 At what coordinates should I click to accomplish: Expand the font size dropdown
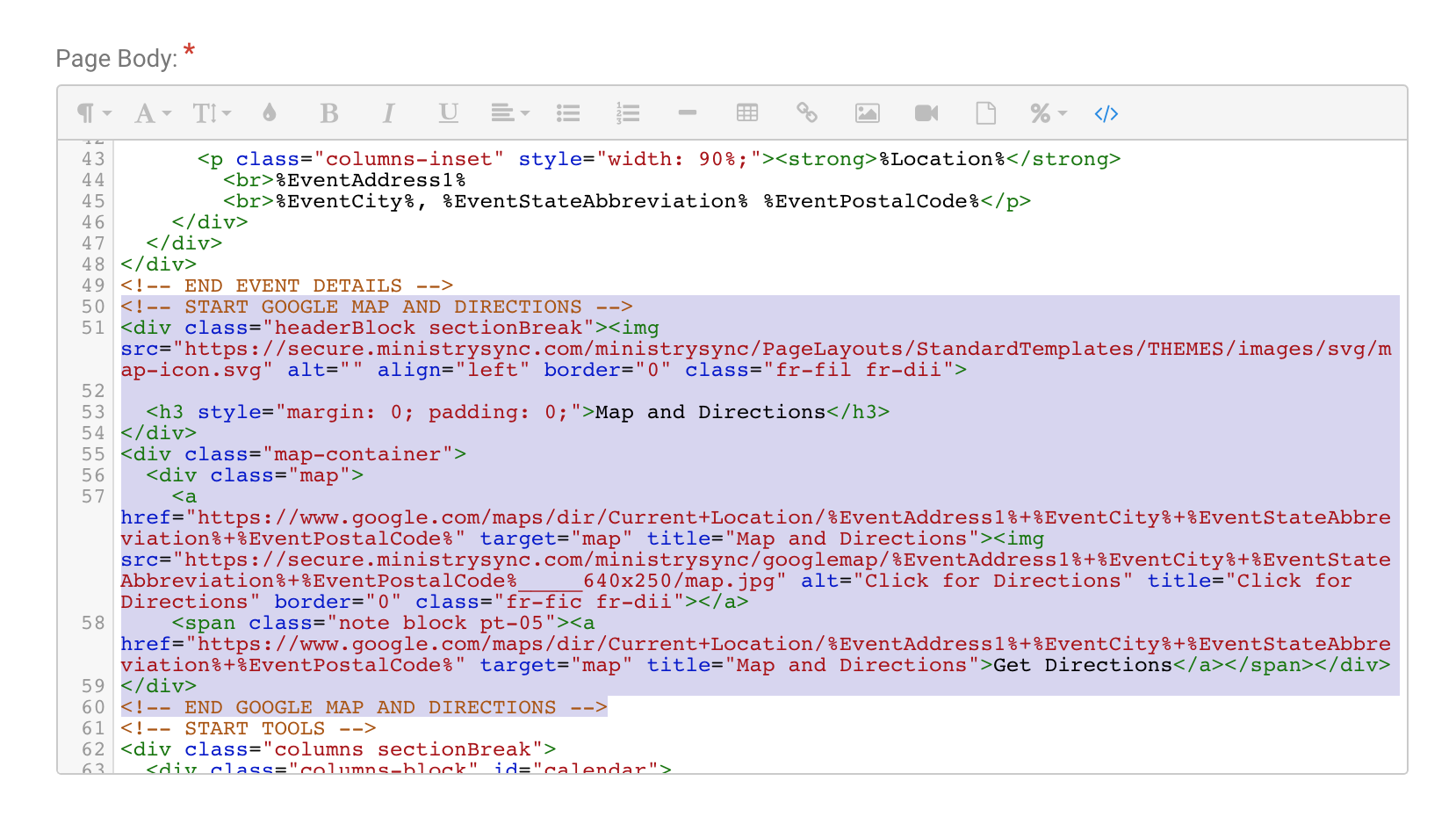tap(211, 113)
